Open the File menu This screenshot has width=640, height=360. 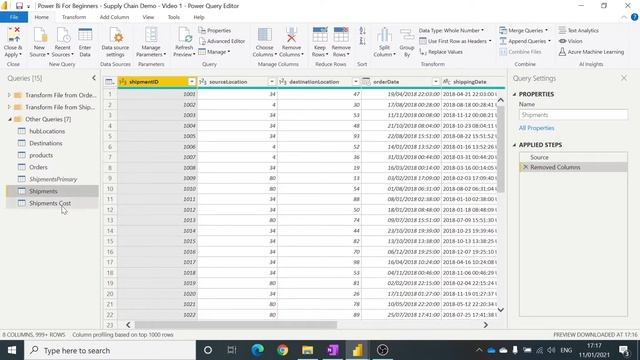[x=14, y=17]
